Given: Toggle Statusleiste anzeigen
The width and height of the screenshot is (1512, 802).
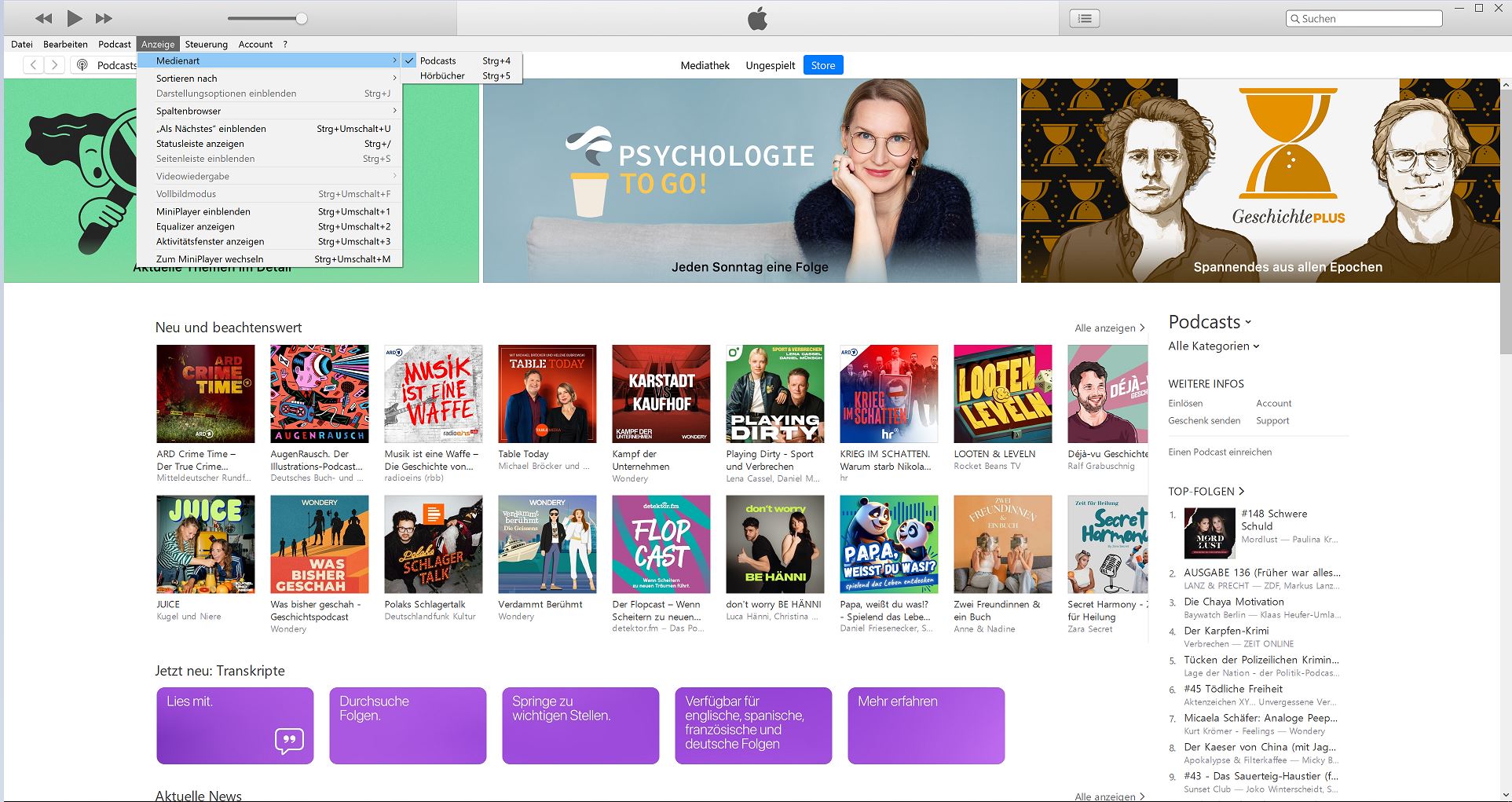Looking at the screenshot, I should [x=269, y=143].
